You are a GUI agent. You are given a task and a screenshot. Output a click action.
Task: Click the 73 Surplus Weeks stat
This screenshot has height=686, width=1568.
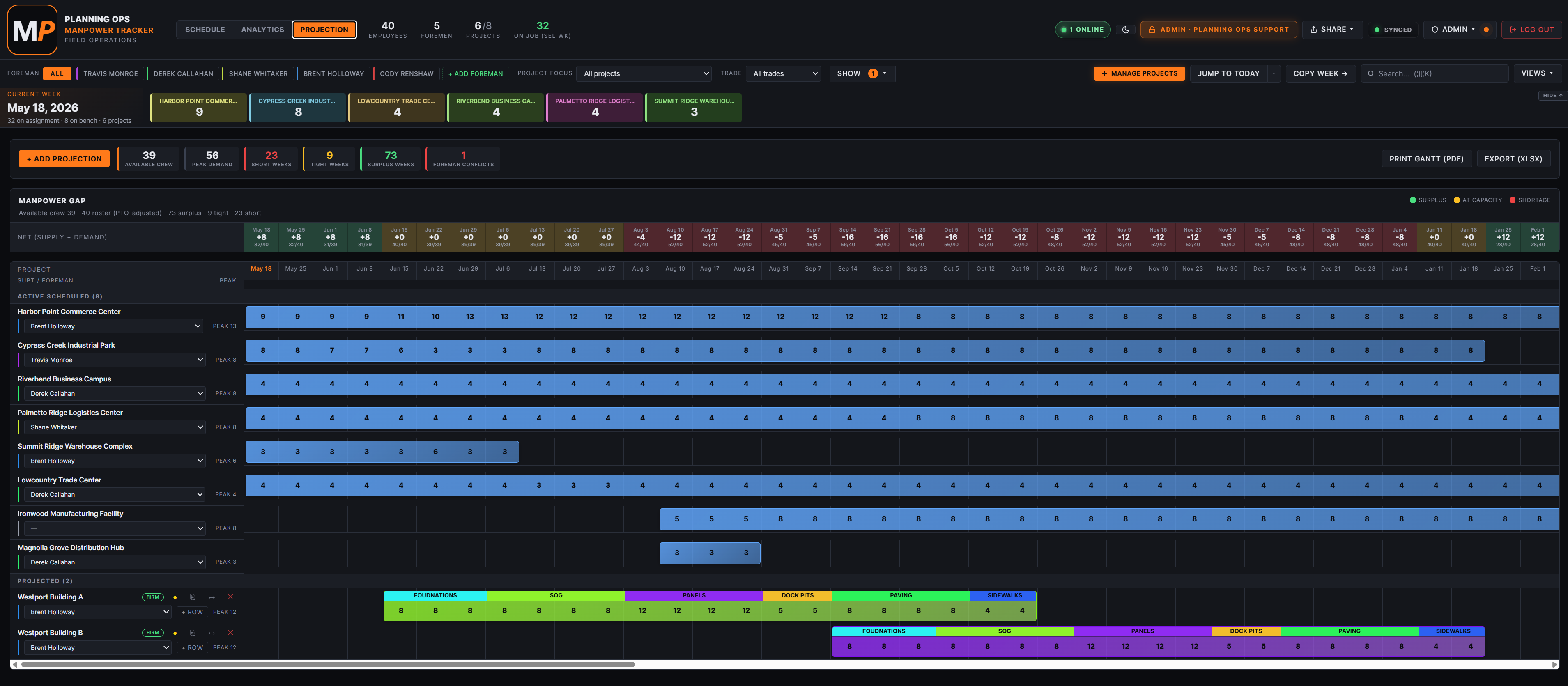point(390,159)
